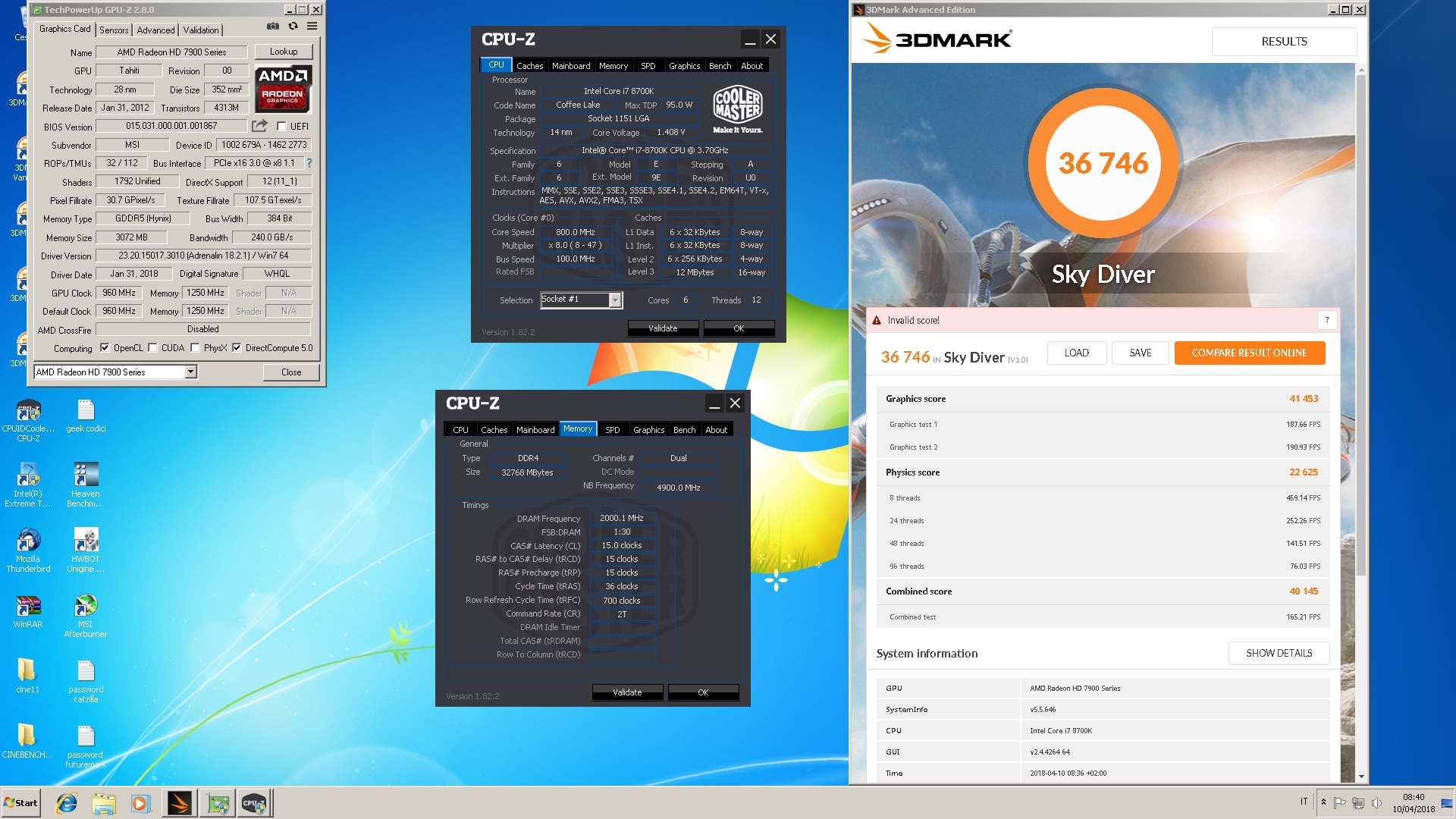Toggle the DirectCompute 5.0 checkbox
Image resolution: width=1456 pixels, height=819 pixels.
(x=237, y=348)
